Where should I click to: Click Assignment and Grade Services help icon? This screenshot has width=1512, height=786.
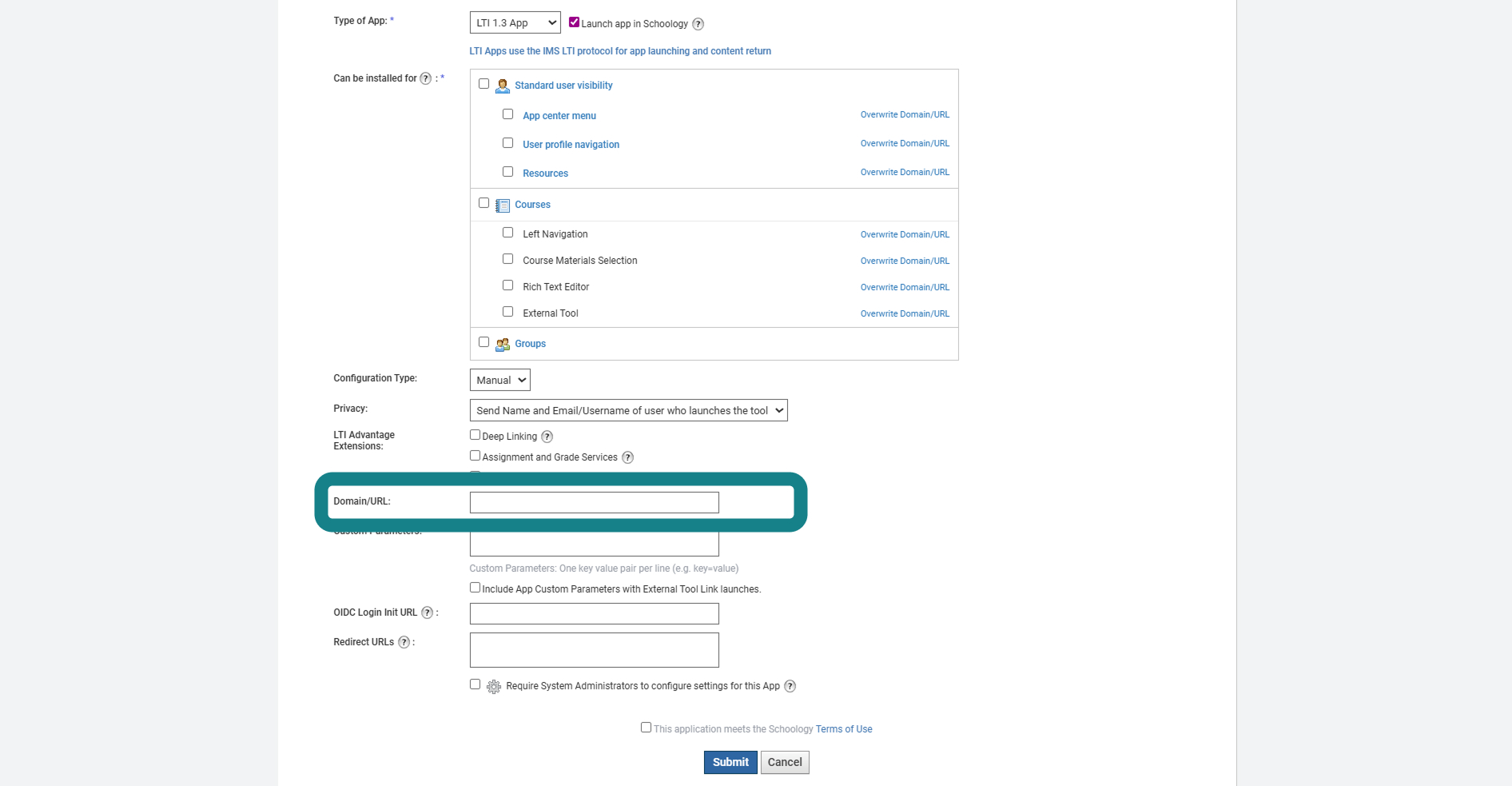click(627, 457)
